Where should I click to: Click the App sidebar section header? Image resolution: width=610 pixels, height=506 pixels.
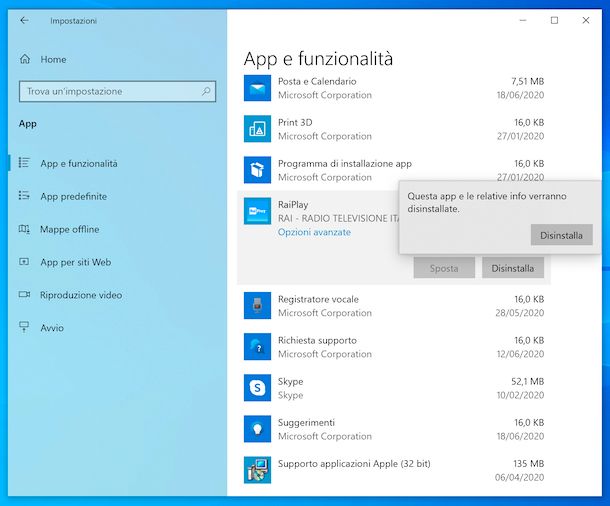pos(28,124)
